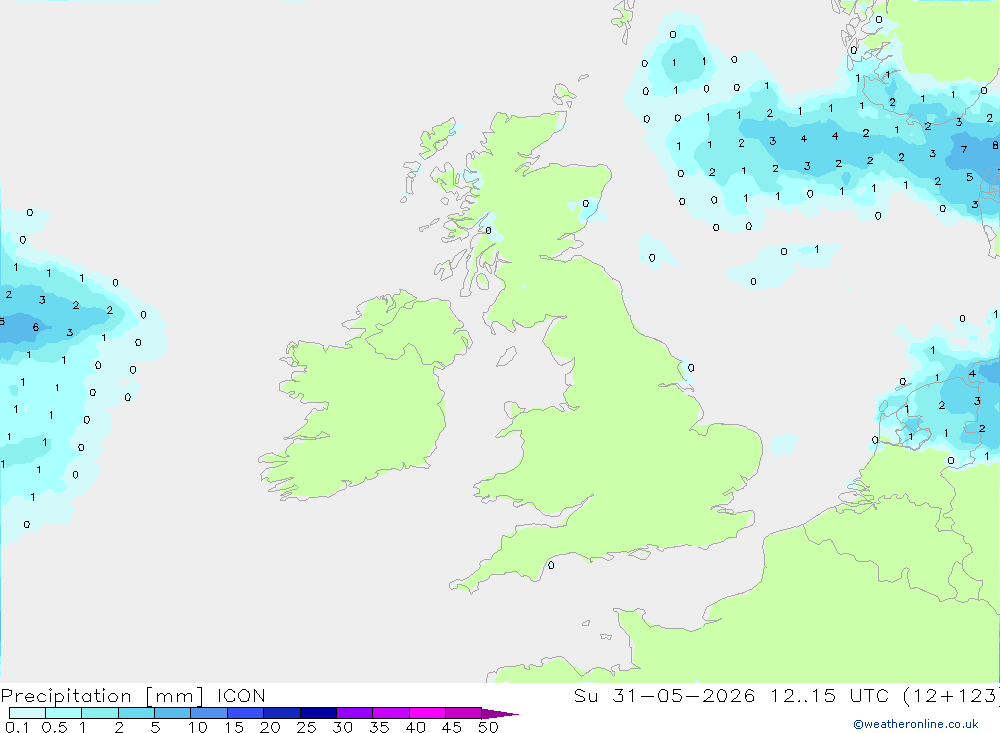
Task: Click the '0.5' legend scale label
Action: pyautogui.click(x=54, y=727)
